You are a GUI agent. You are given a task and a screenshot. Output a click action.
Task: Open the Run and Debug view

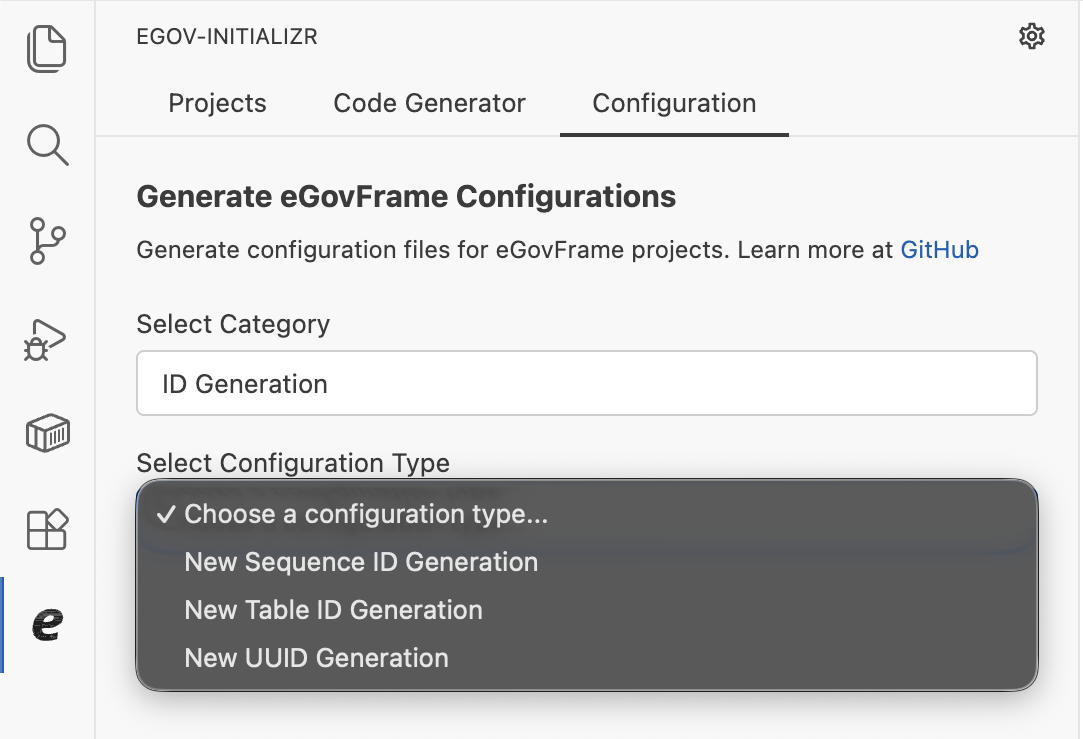click(47, 339)
